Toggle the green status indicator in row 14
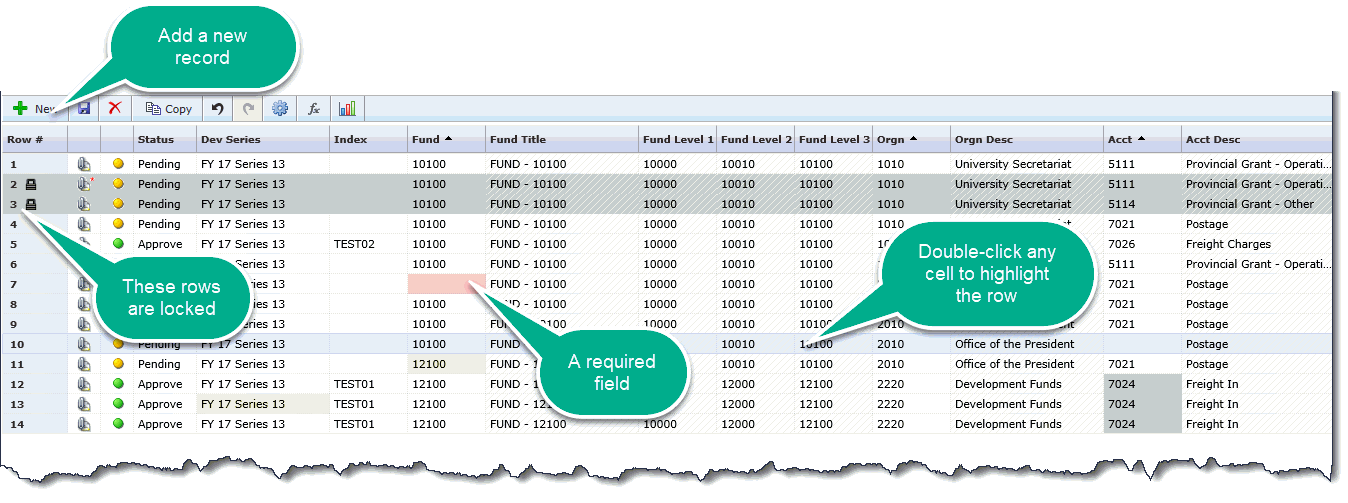The width and height of the screenshot is (1348, 503). click(118, 424)
